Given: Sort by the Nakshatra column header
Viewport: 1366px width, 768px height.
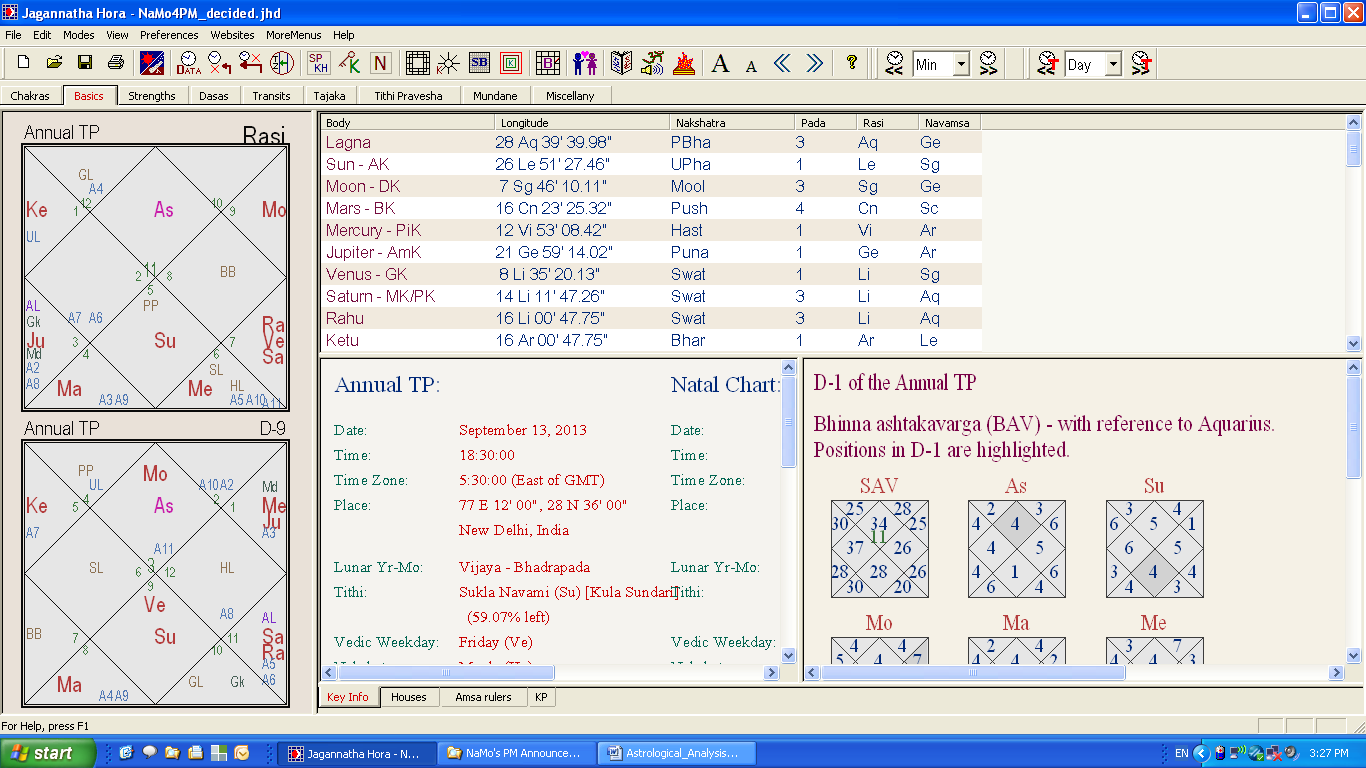Looking at the screenshot, I should (732, 122).
